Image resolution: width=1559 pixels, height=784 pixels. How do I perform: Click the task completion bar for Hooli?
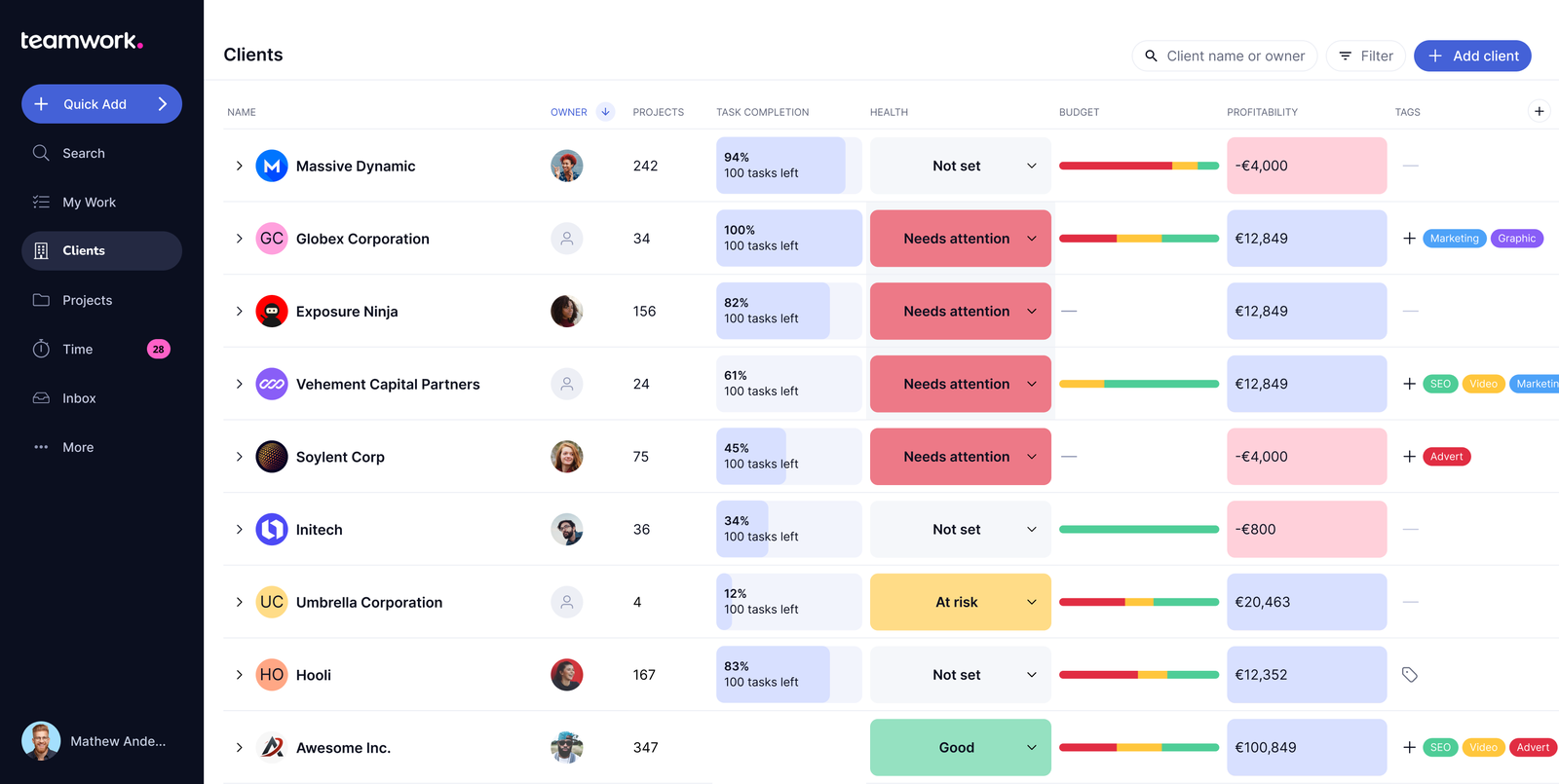point(789,675)
